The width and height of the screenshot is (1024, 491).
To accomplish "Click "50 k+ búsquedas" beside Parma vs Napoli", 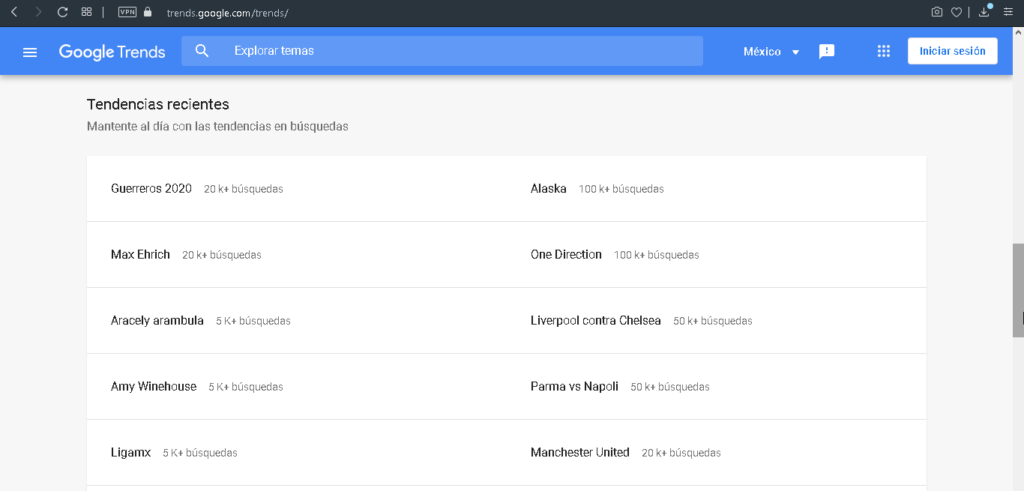I will (670, 387).
